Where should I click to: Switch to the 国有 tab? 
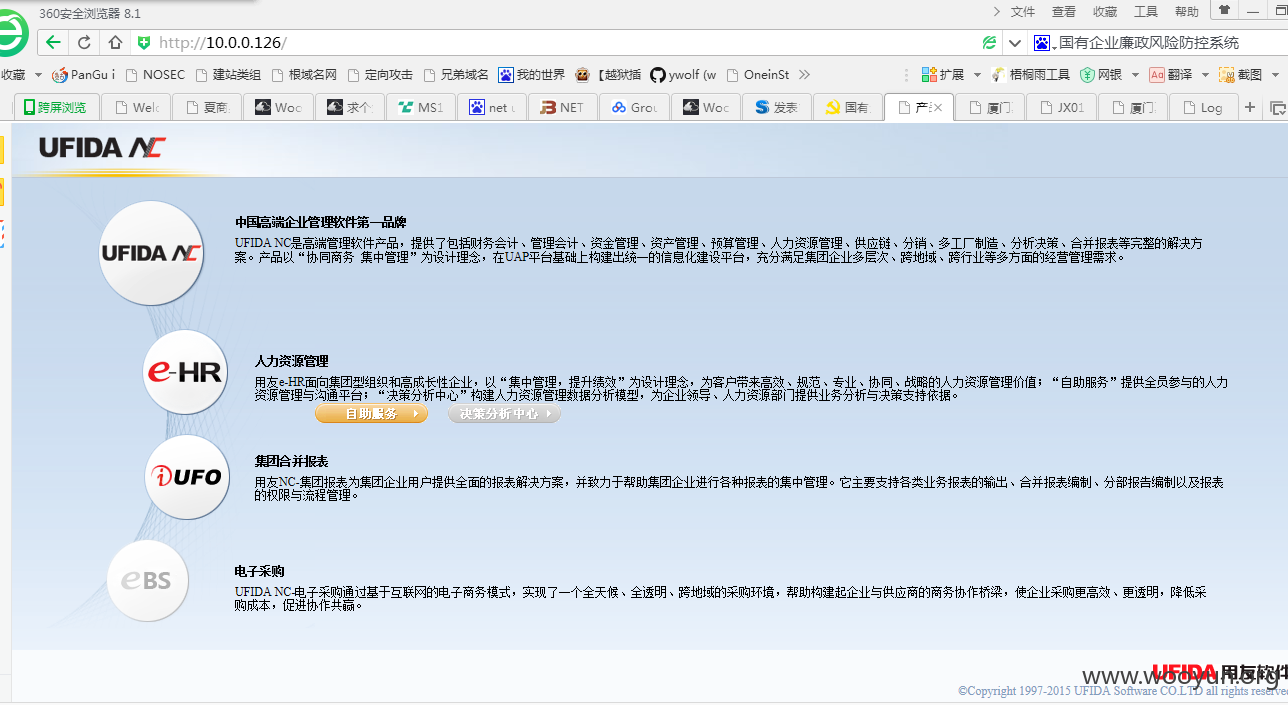point(847,107)
